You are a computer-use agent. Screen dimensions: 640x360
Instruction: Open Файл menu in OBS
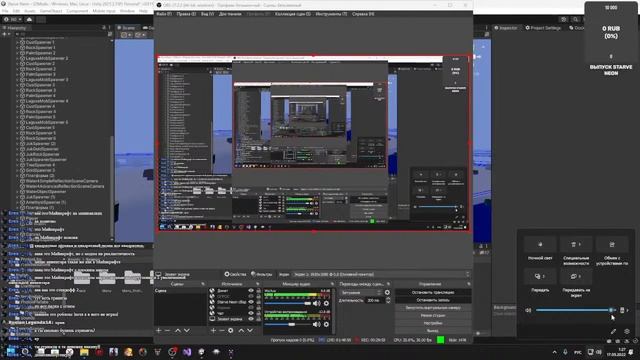tap(164, 14)
